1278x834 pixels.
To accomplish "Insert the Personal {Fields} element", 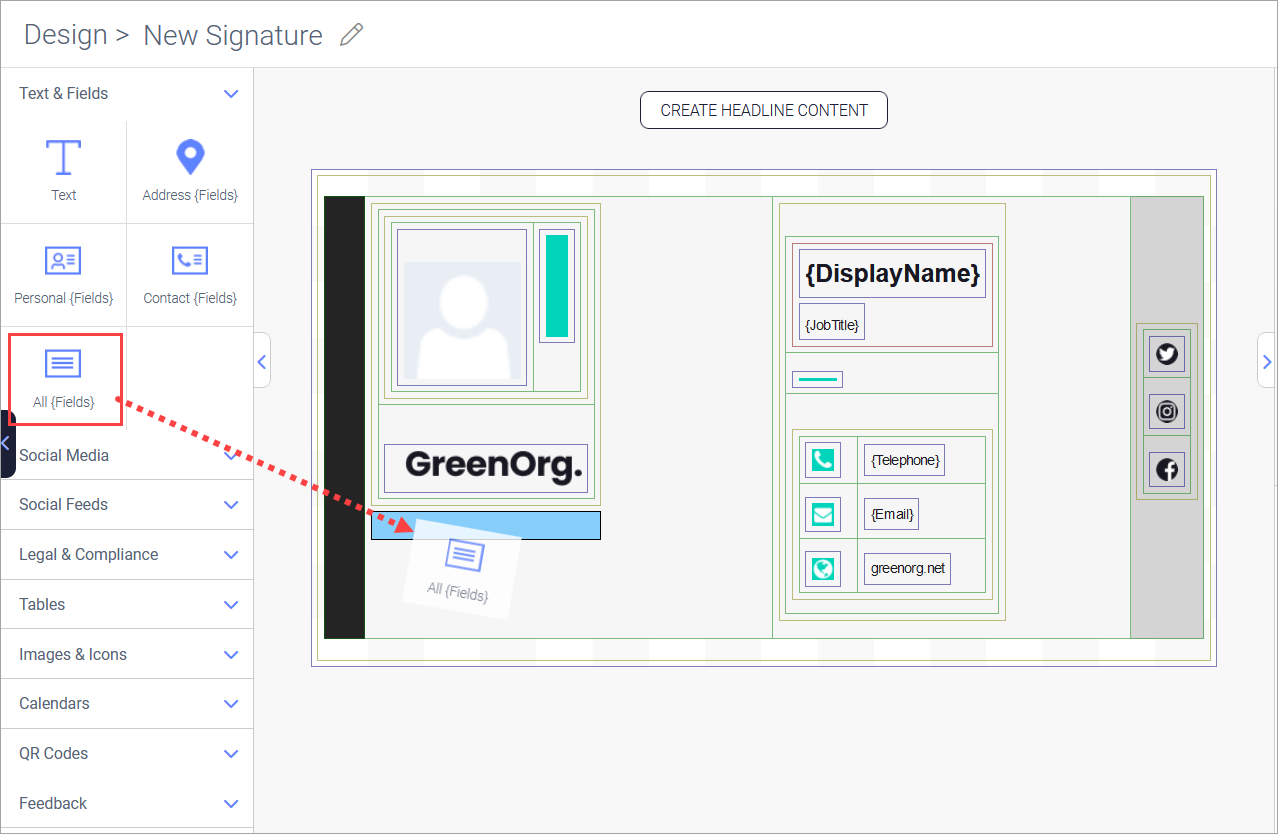I will click(63, 272).
